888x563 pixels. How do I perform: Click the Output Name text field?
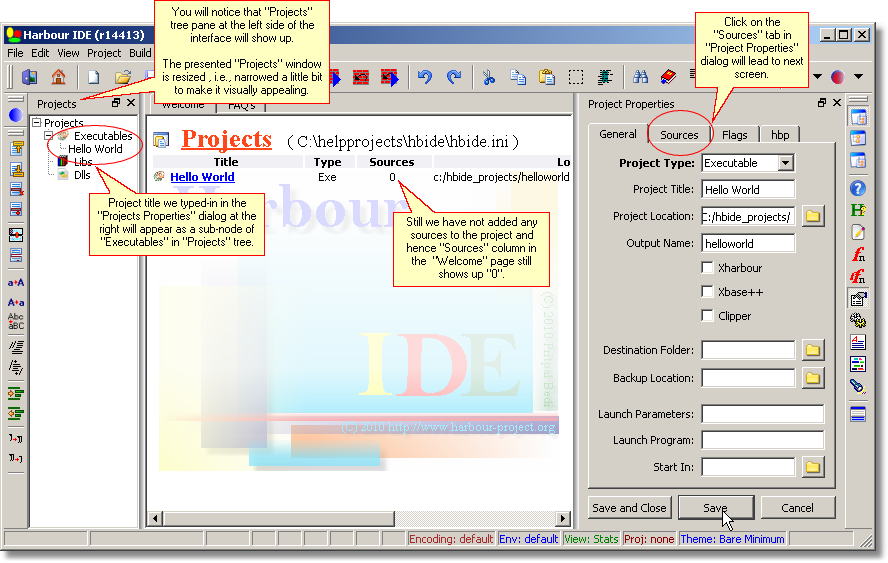(x=748, y=243)
